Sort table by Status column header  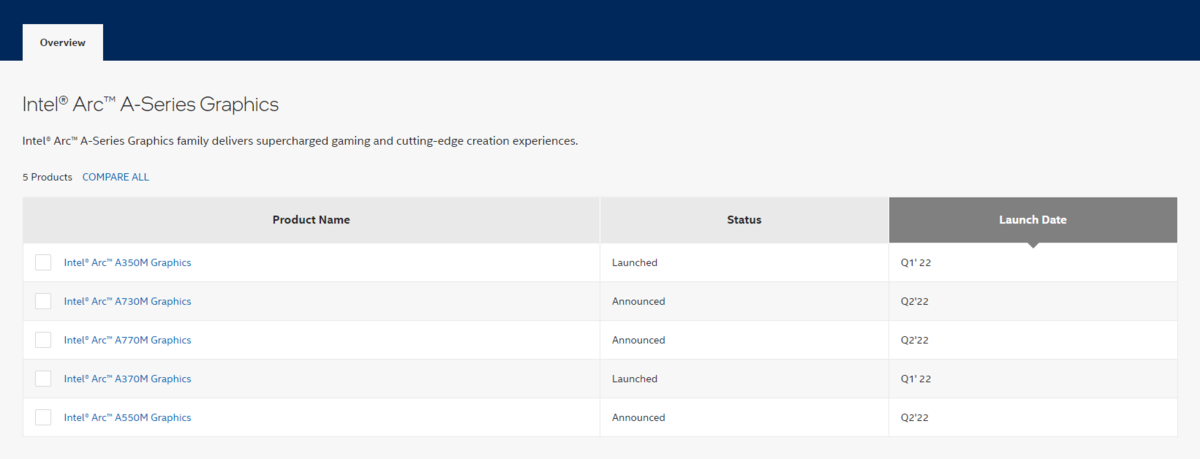[744, 220]
